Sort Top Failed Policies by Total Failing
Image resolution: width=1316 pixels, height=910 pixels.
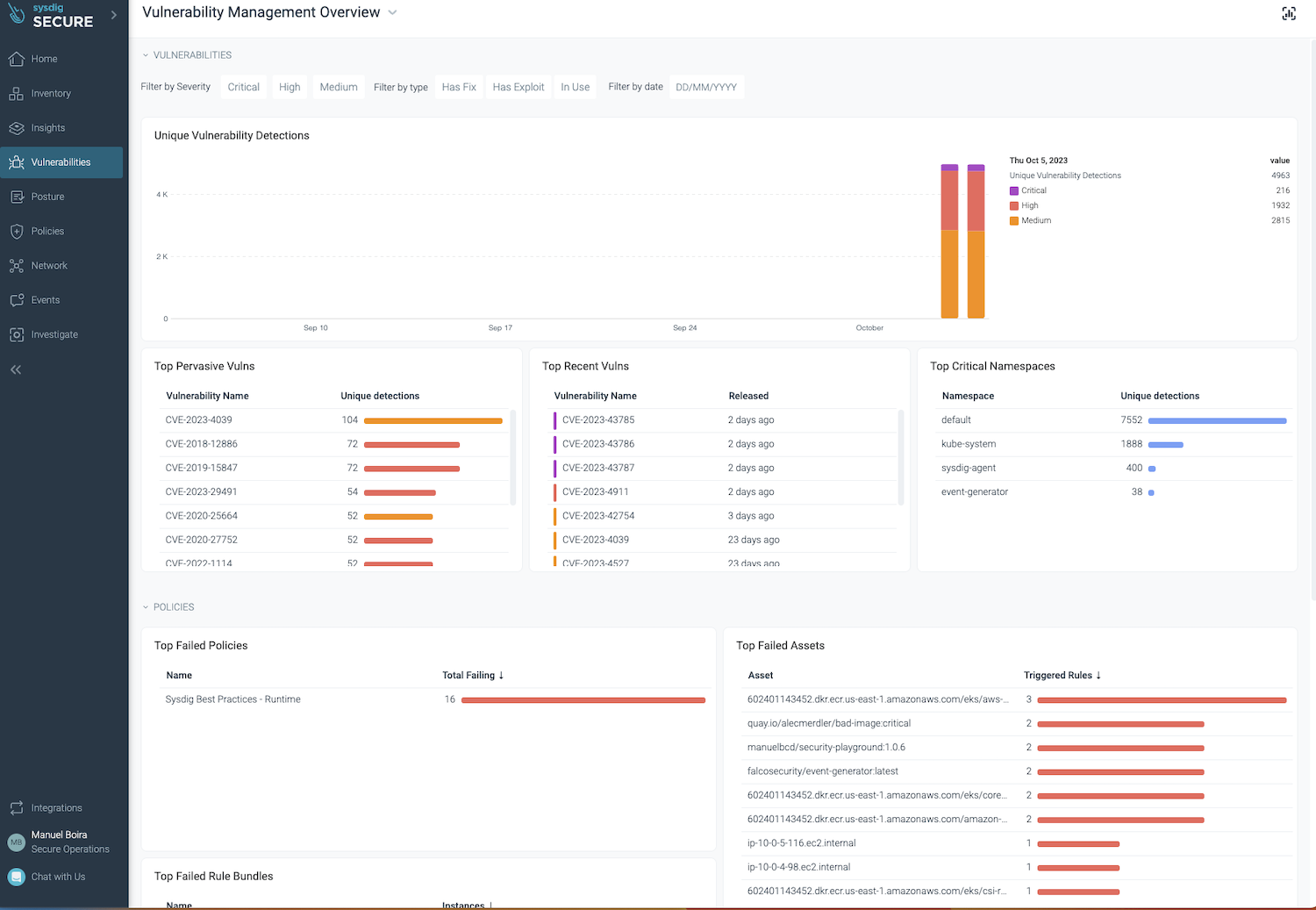point(473,675)
